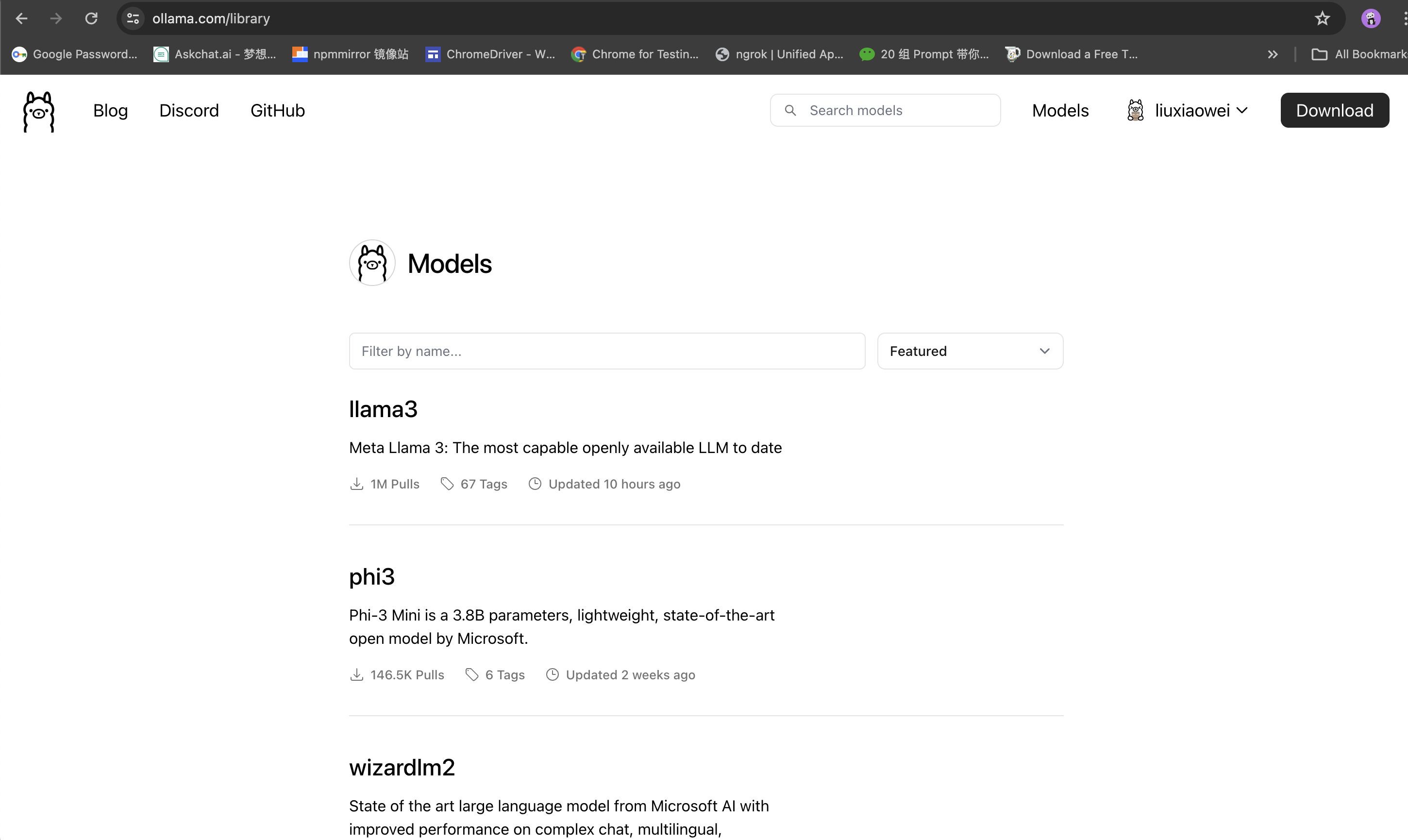Go to Models in the top navigation
Viewport: 1408px width, 840px height.
(1060, 110)
